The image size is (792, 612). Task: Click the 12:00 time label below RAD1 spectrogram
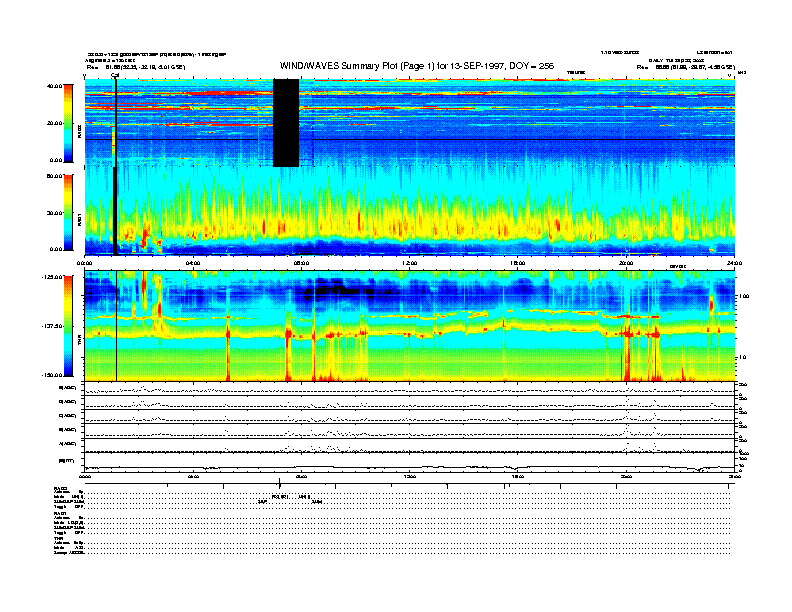[x=410, y=263]
